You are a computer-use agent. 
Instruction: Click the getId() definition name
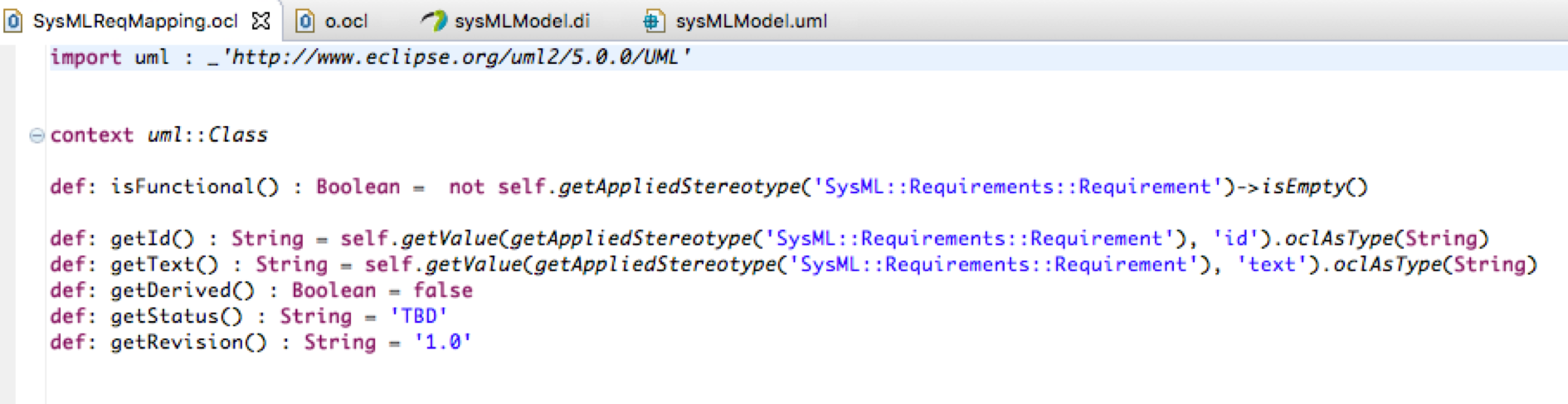pyautogui.click(x=152, y=239)
